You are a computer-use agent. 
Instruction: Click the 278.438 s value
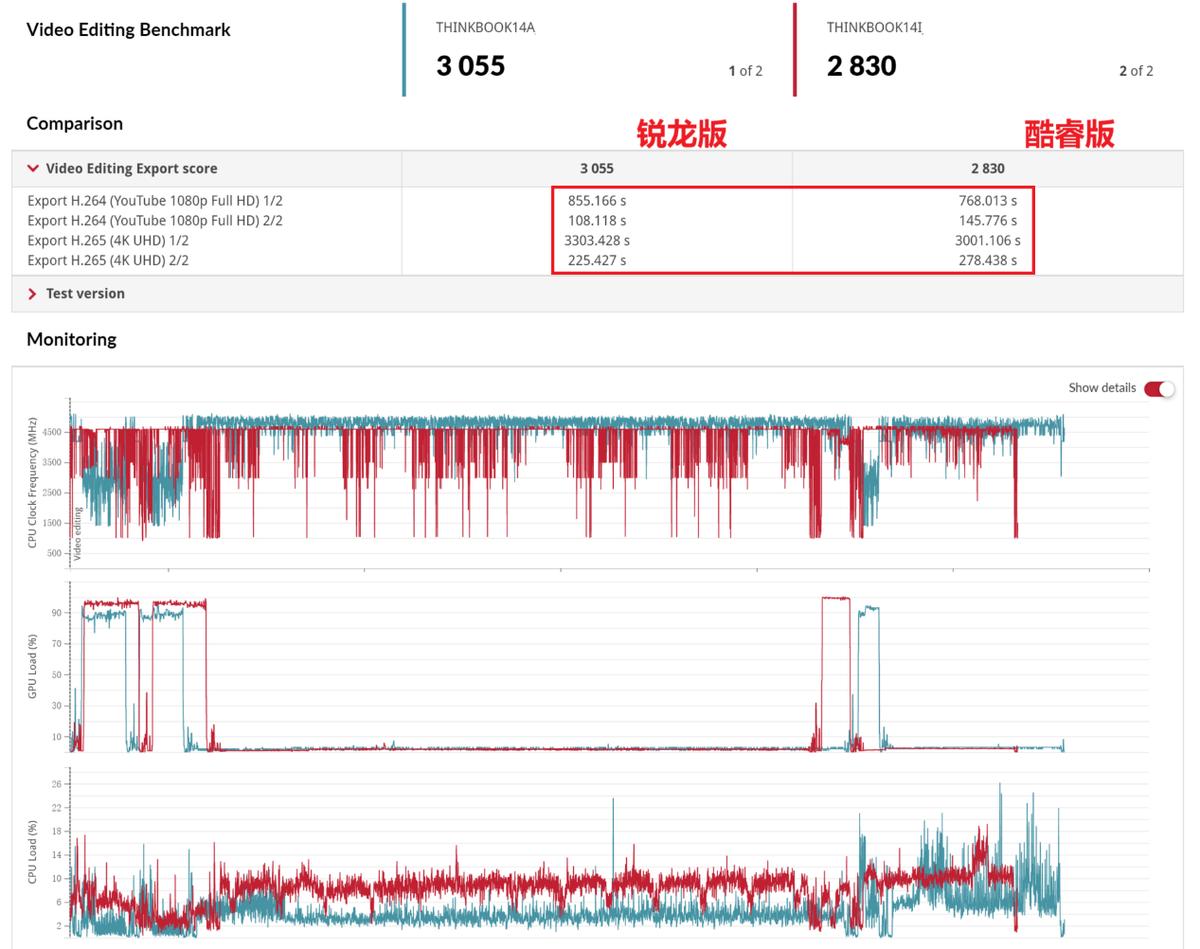[x=988, y=261]
